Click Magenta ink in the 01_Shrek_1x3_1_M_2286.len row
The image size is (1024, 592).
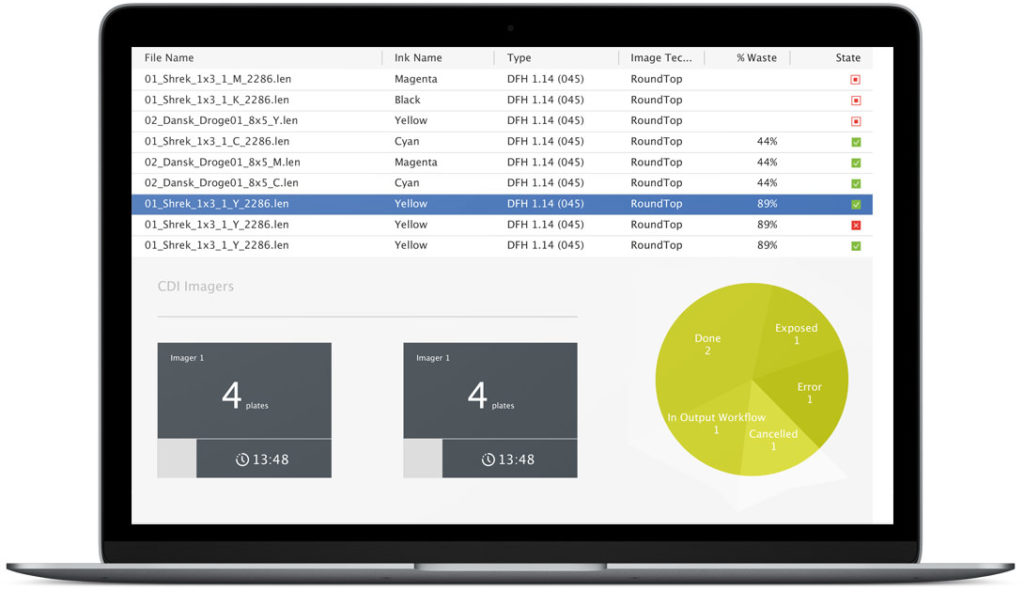pos(415,79)
